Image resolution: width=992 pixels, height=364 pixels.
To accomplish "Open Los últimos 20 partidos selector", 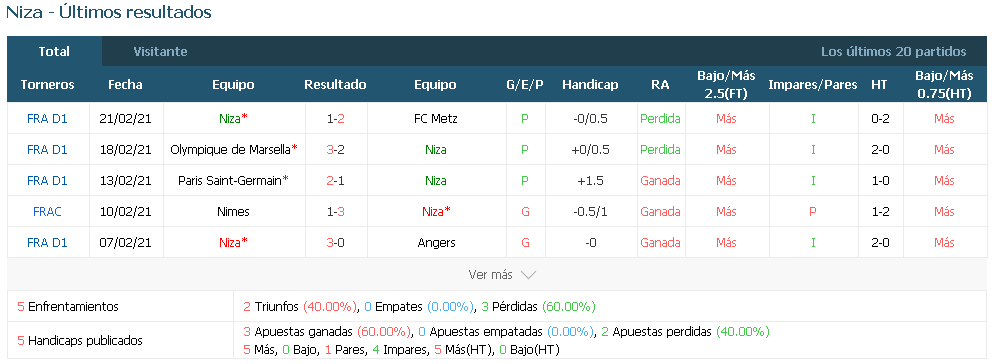I will click(x=893, y=52).
